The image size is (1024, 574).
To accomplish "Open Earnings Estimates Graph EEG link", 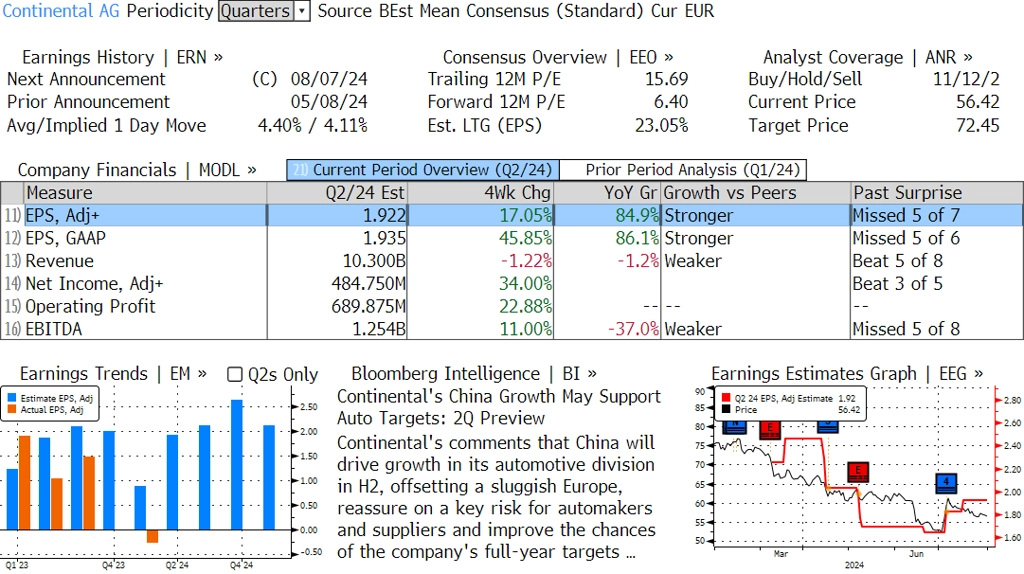I will click(x=847, y=374).
